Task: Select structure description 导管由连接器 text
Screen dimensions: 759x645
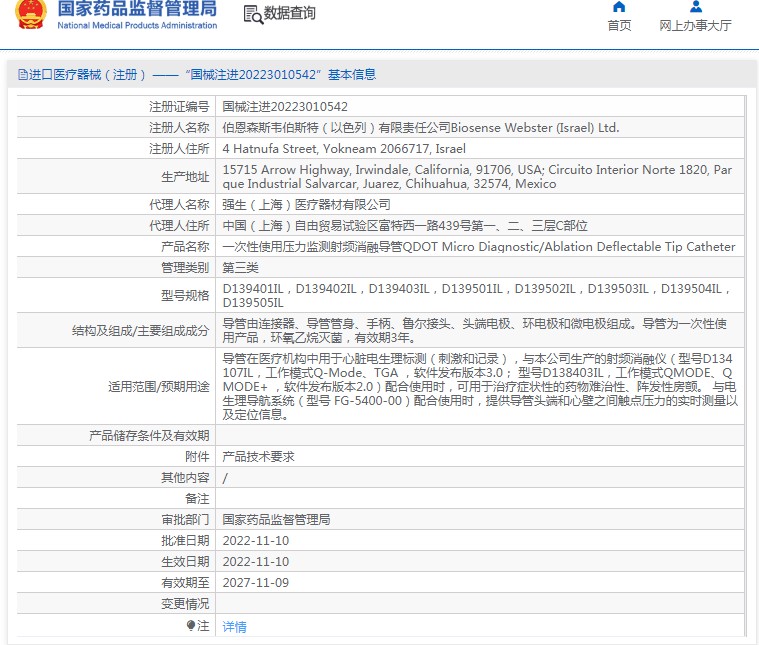Action: pyautogui.click(x=474, y=331)
